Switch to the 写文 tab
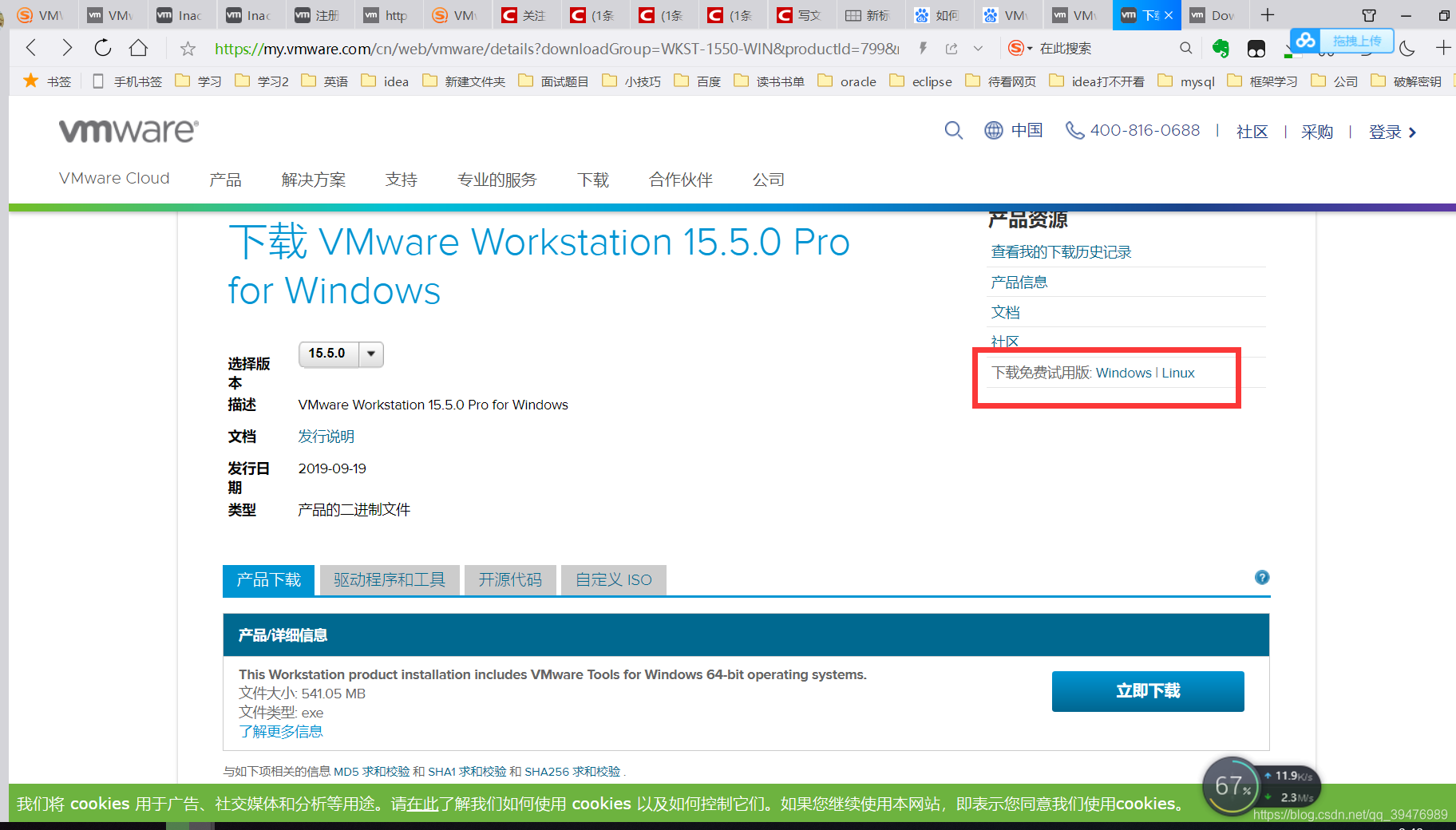Image resolution: width=1456 pixels, height=830 pixels. pyautogui.click(x=801, y=15)
